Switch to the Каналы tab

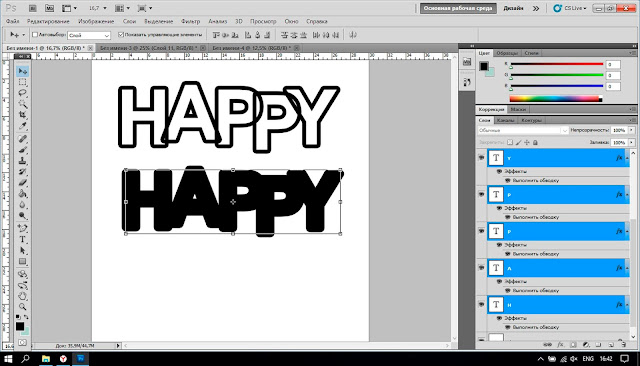coord(505,120)
